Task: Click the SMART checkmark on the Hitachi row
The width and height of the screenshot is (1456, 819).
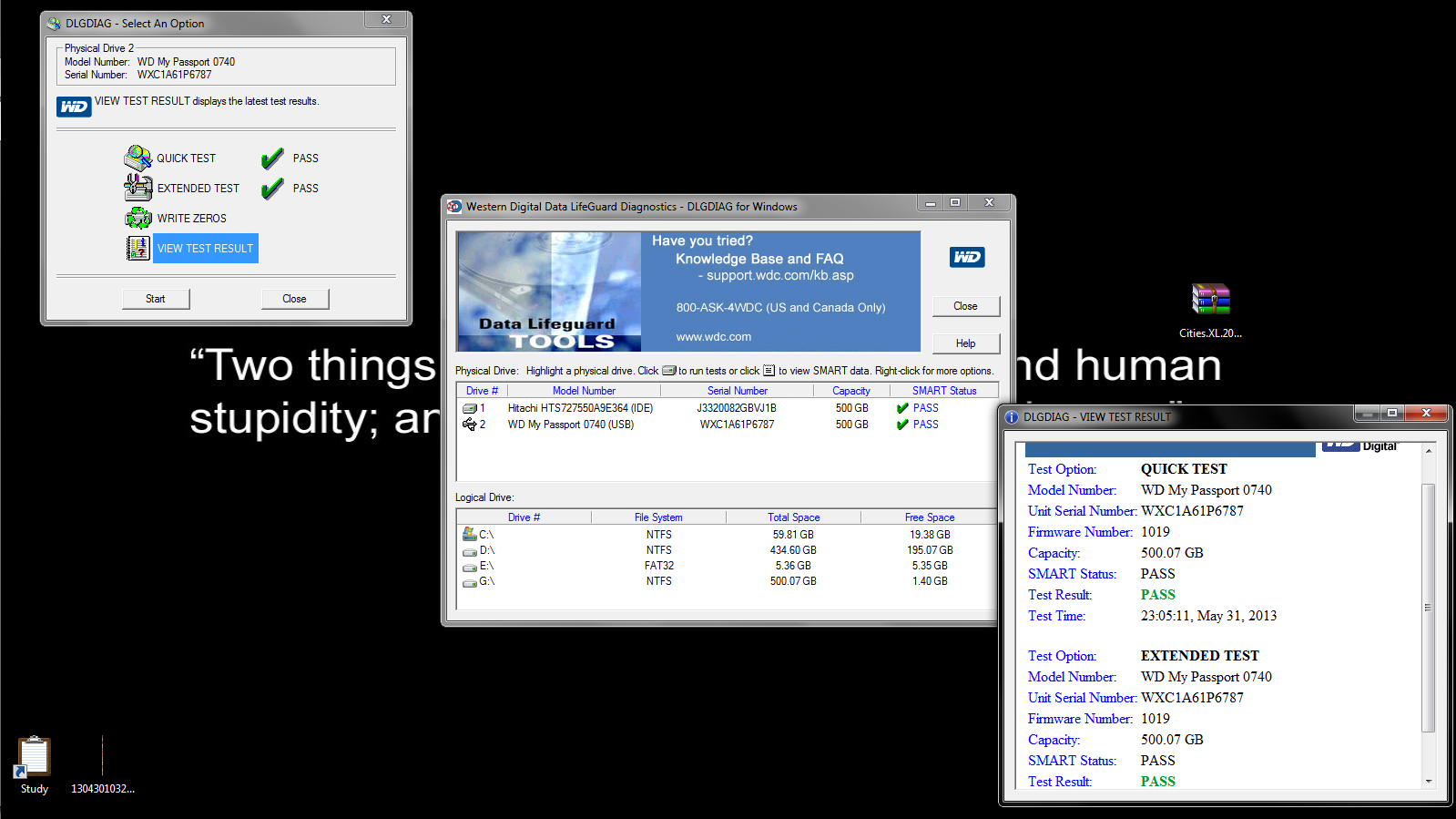Action: (902, 408)
